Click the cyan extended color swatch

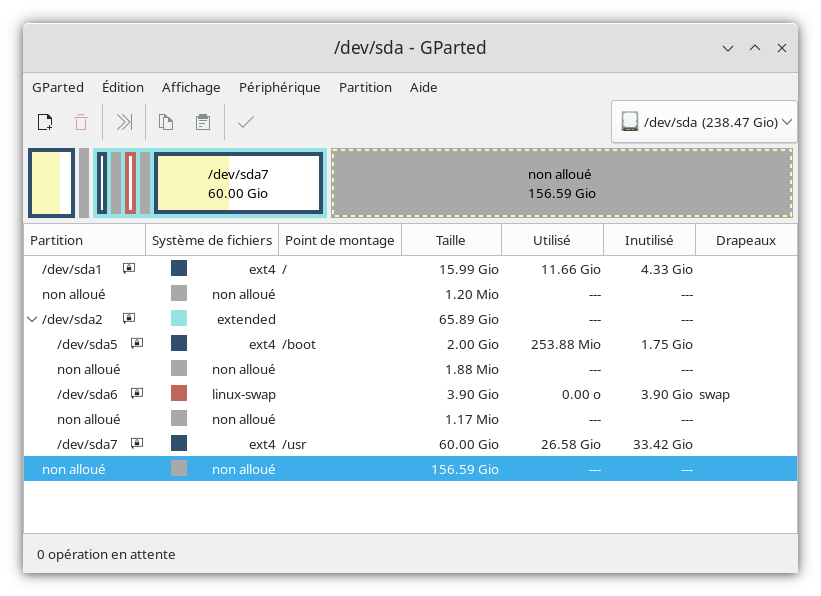(179, 318)
